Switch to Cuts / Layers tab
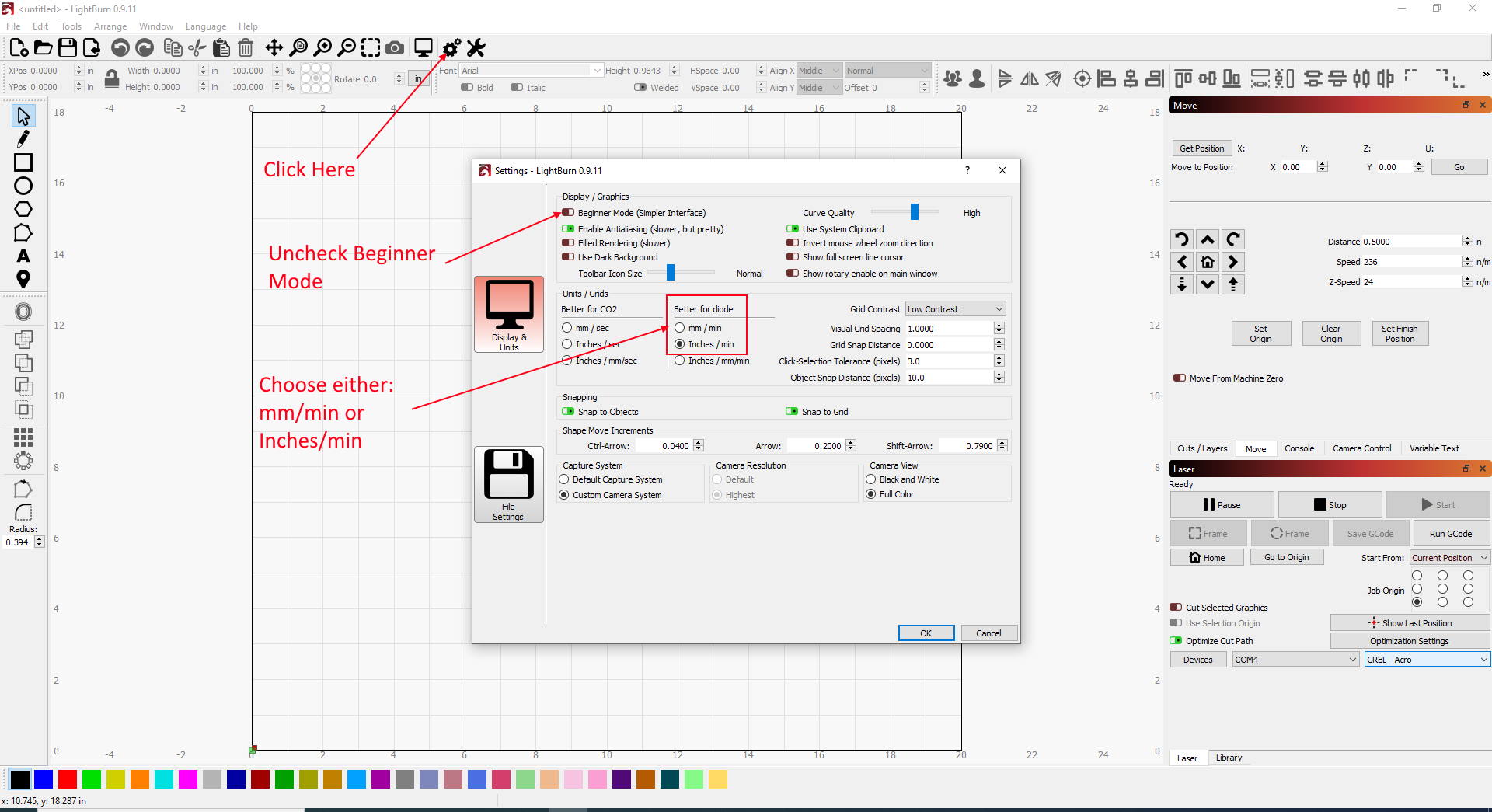 [1202, 448]
